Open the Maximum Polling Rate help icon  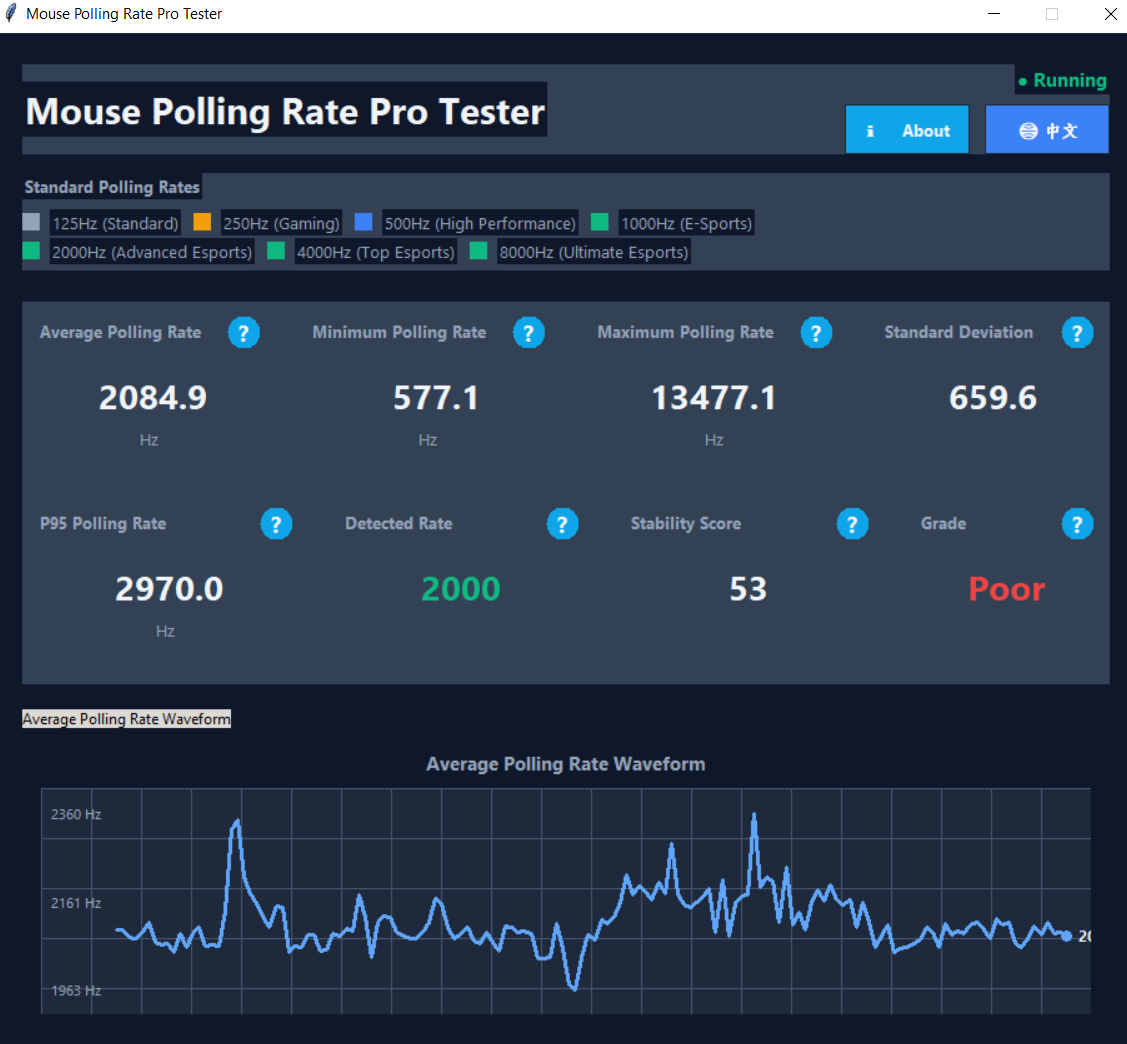coord(816,332)
